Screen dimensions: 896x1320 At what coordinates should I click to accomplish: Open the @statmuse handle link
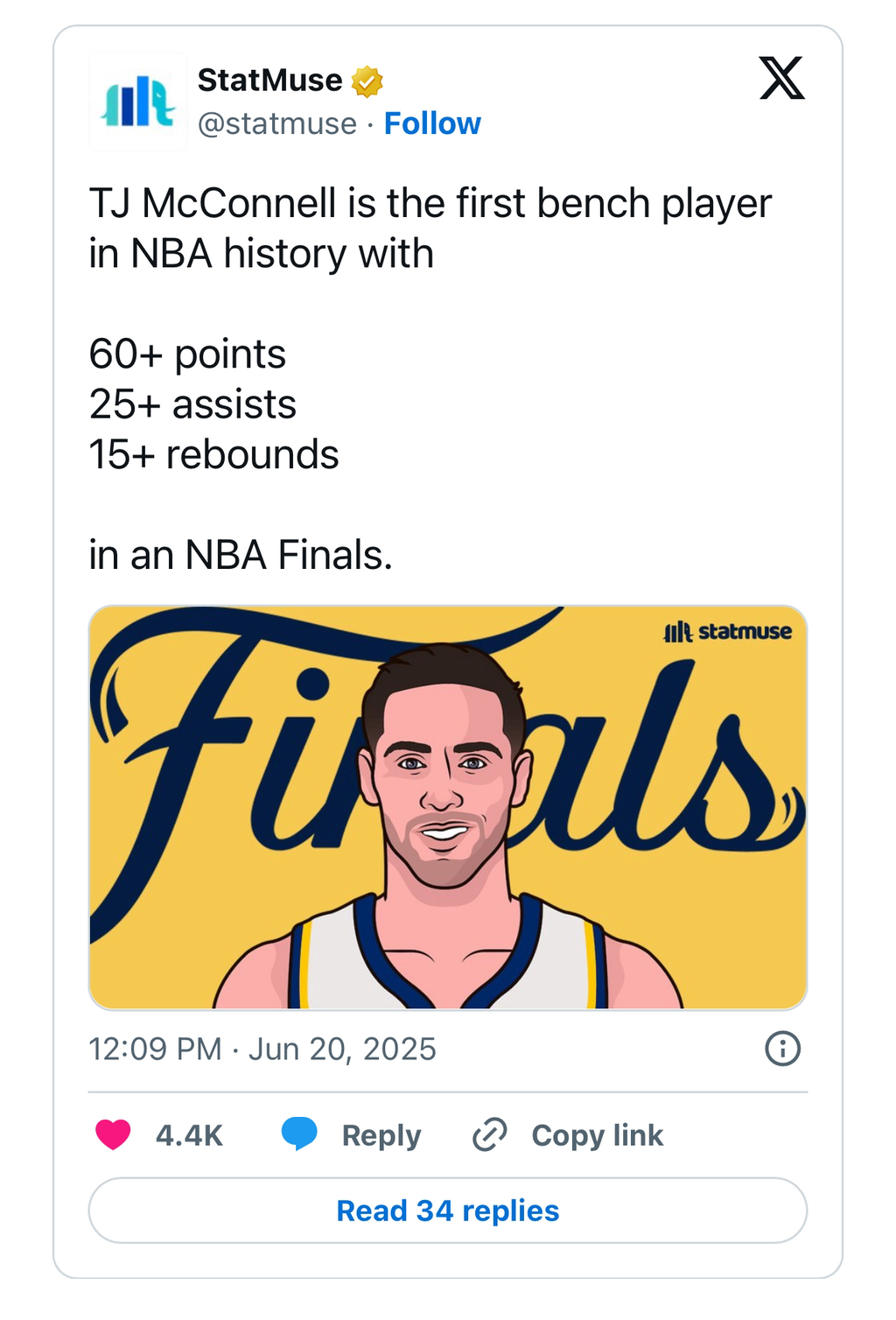pyautogui.click(x=277, y=123)
